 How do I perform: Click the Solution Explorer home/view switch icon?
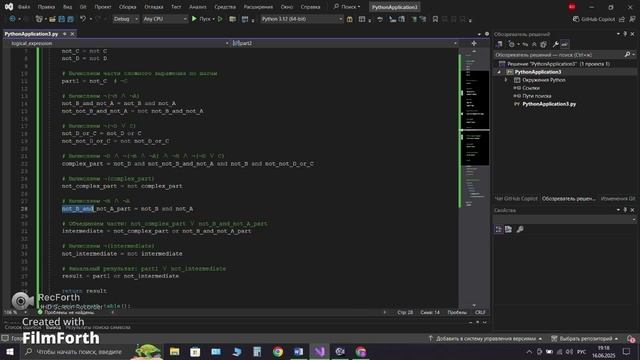point(499,44)
